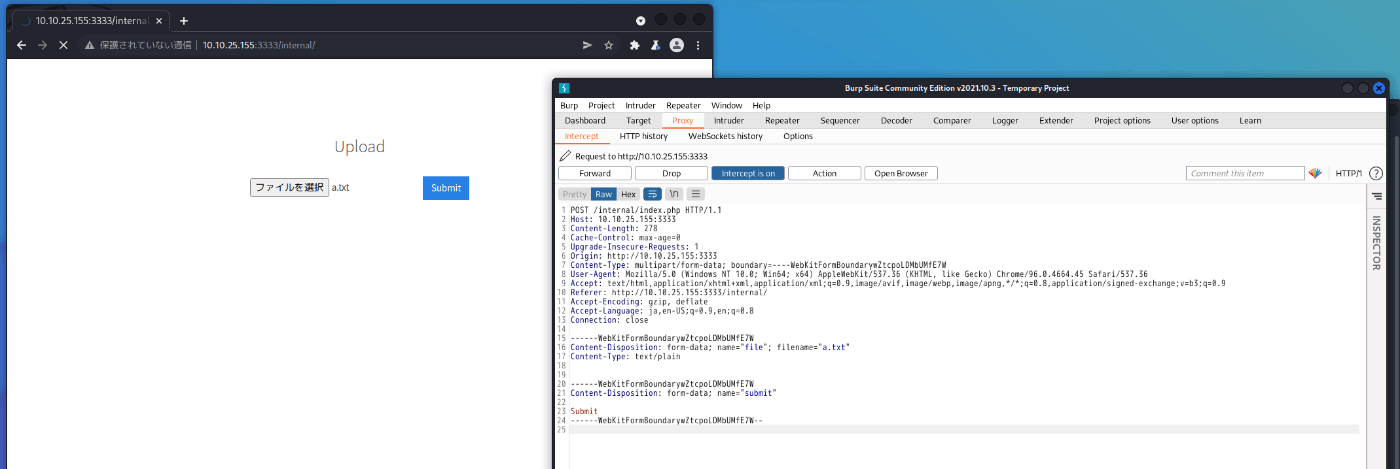Open the Chrome profile avatar
This screenshot has width=1400, height=469.
[x=677, y=45]
